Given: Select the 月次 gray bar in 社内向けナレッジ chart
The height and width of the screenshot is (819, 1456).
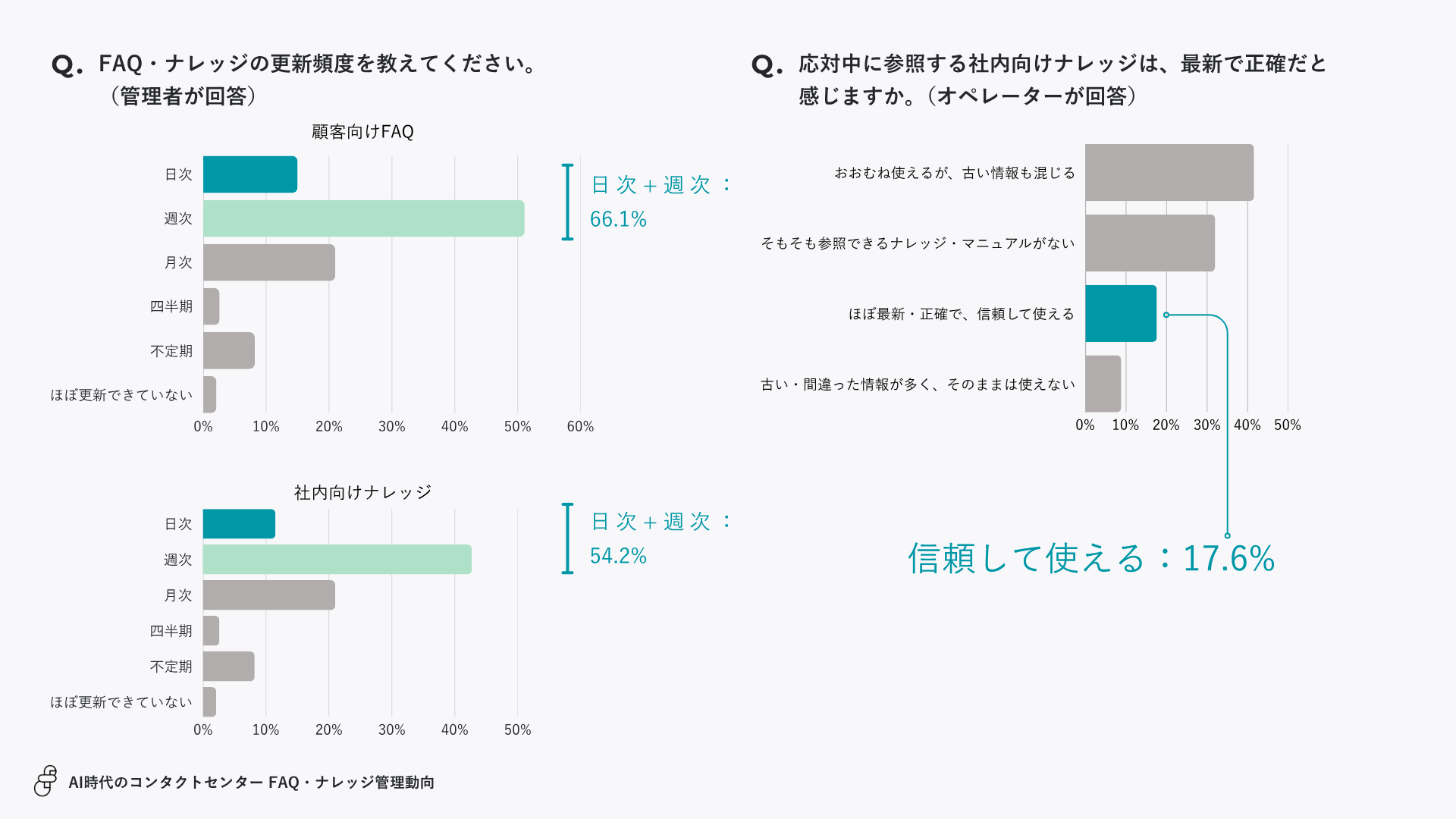Looking at the screenshot, I should tap(269, 595).
